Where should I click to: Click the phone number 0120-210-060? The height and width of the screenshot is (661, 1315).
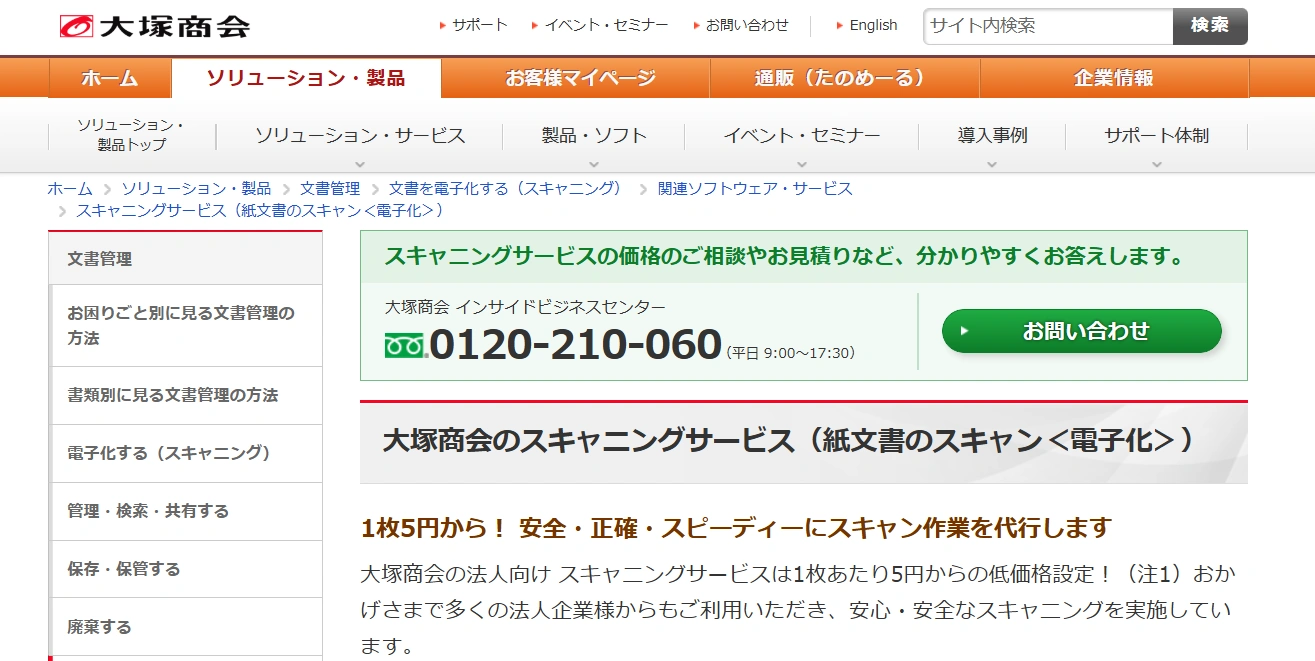click(x=576, y=345)
